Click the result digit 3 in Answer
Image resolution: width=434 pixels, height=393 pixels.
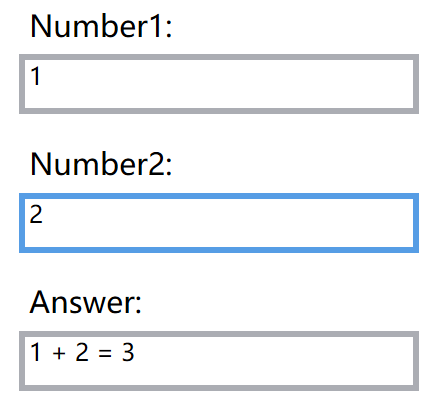(x=128, y=352)
